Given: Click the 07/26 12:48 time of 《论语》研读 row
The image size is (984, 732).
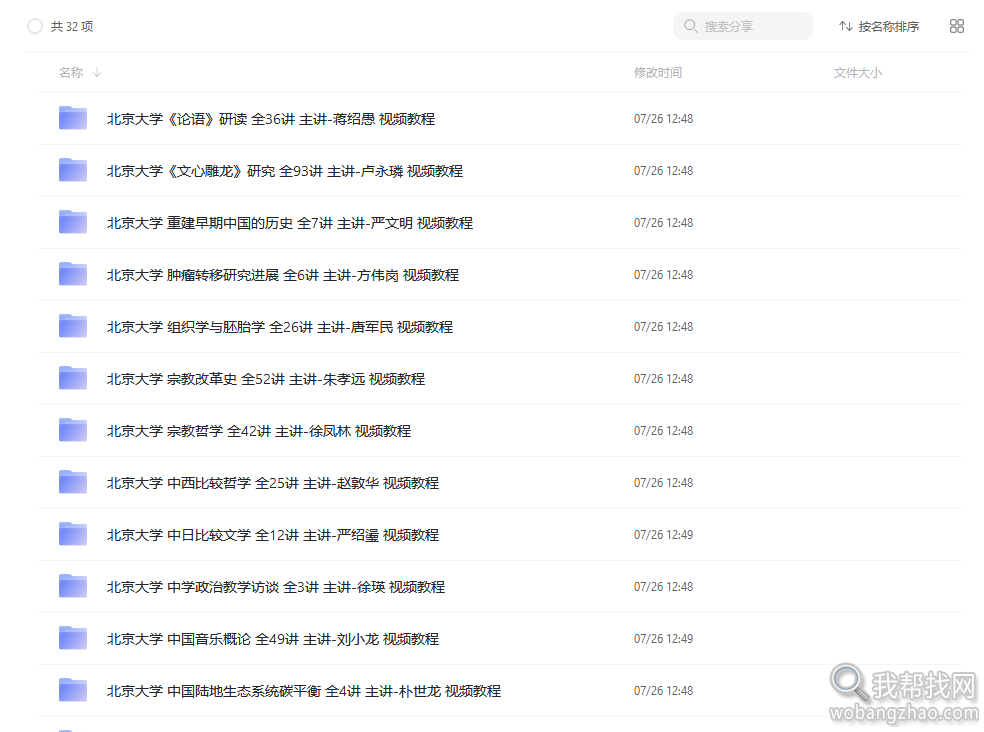Looking at the screenshot, I should [x=663, y=119].
